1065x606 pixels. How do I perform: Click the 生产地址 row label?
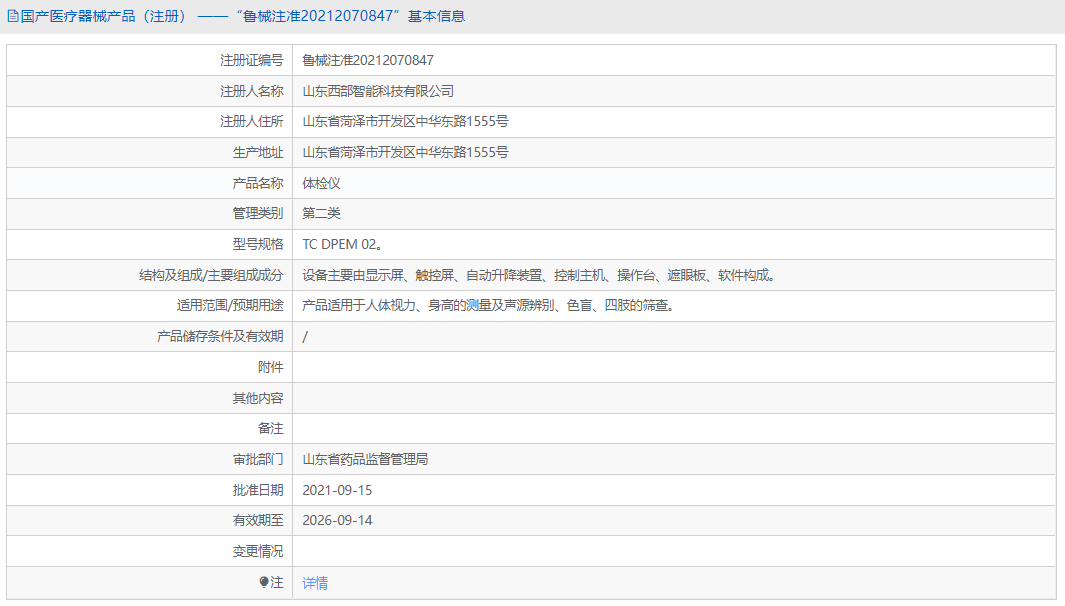(x=257, y=152)
